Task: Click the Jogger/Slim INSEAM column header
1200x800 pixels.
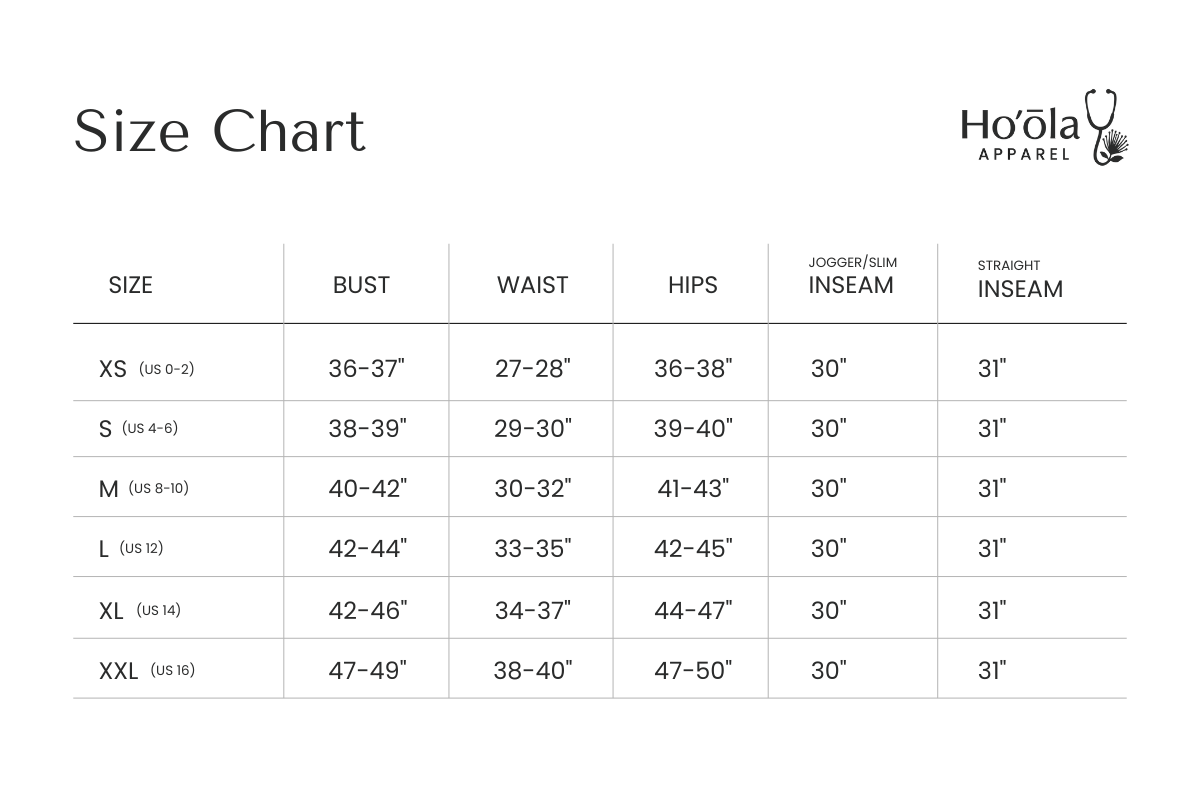Action: [x=852, y=277]
